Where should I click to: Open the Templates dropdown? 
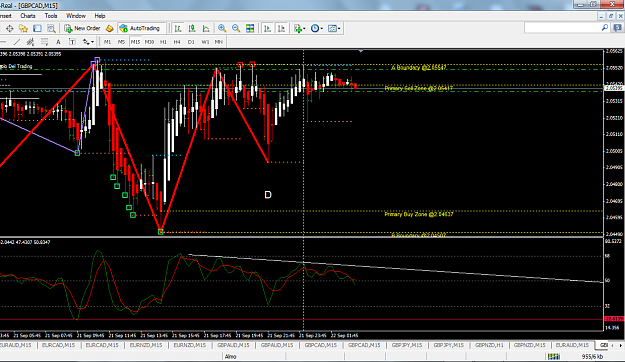[x=334, y=28]
